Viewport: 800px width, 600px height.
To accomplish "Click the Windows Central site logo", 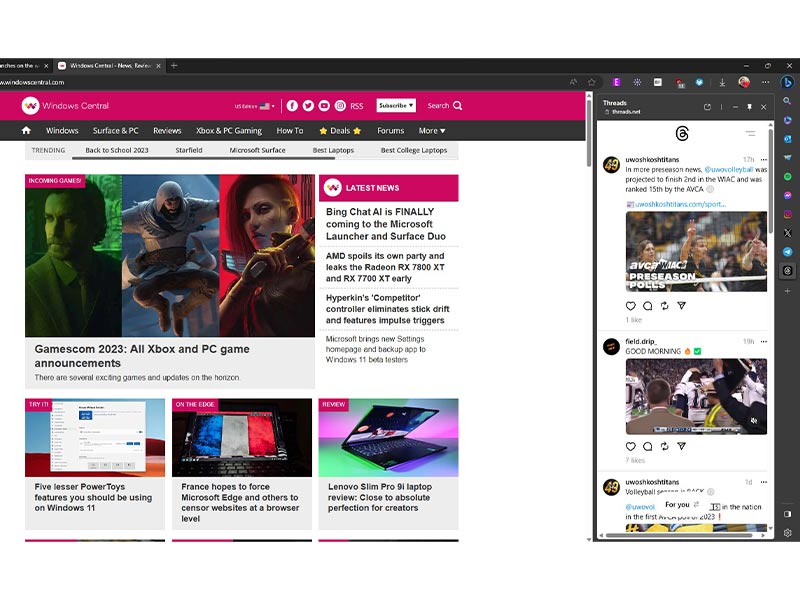I will click(65, 106).
